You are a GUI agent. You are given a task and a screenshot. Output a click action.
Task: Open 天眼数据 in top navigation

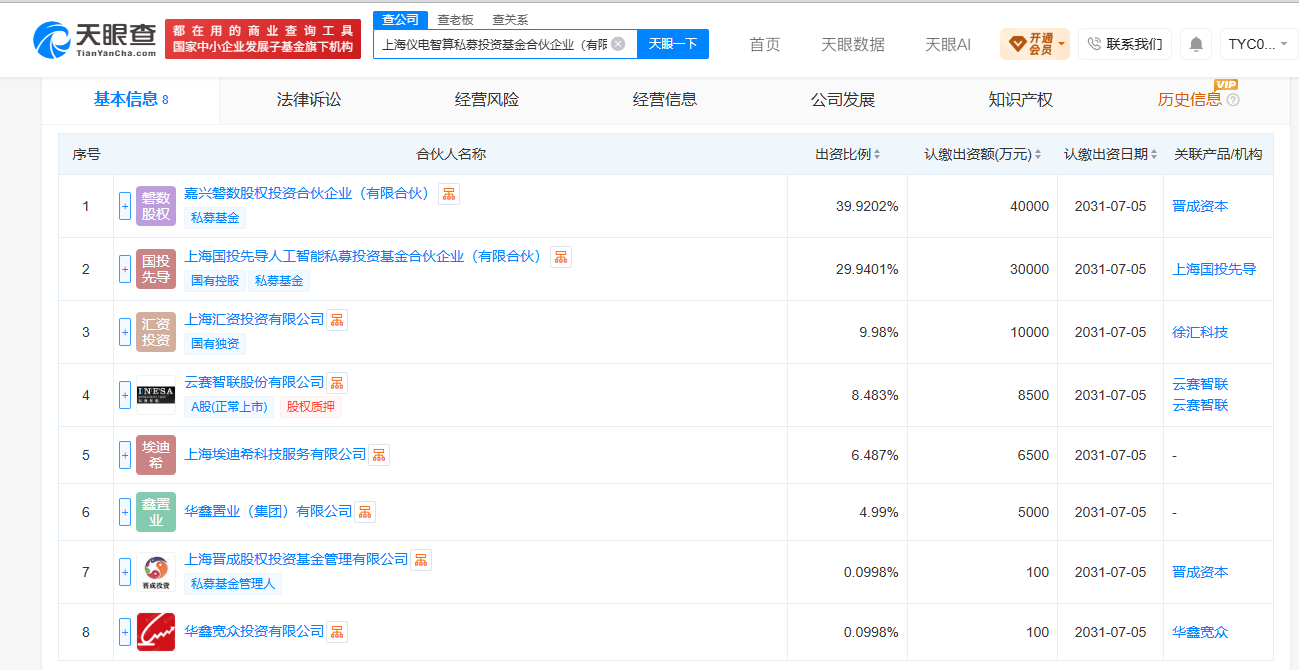(853, 44)
